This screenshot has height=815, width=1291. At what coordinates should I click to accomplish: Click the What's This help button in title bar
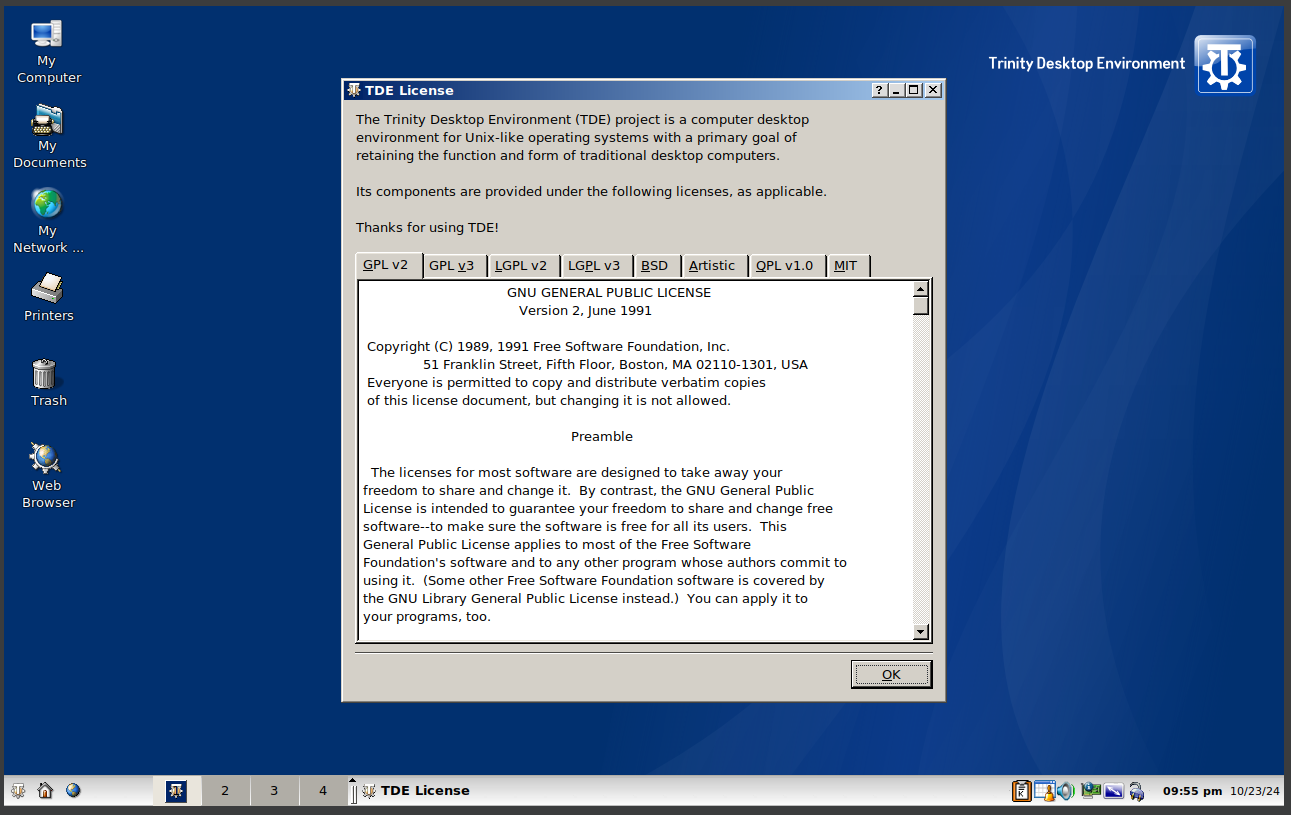[879, 90]
